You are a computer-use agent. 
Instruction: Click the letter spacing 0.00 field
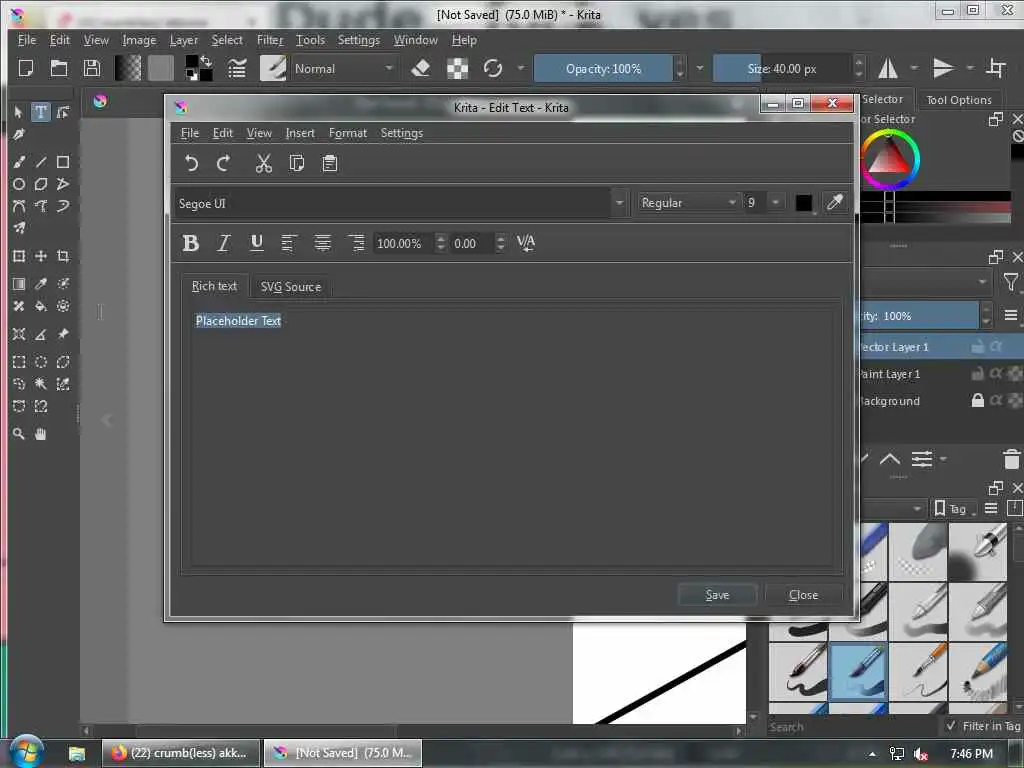474,244
